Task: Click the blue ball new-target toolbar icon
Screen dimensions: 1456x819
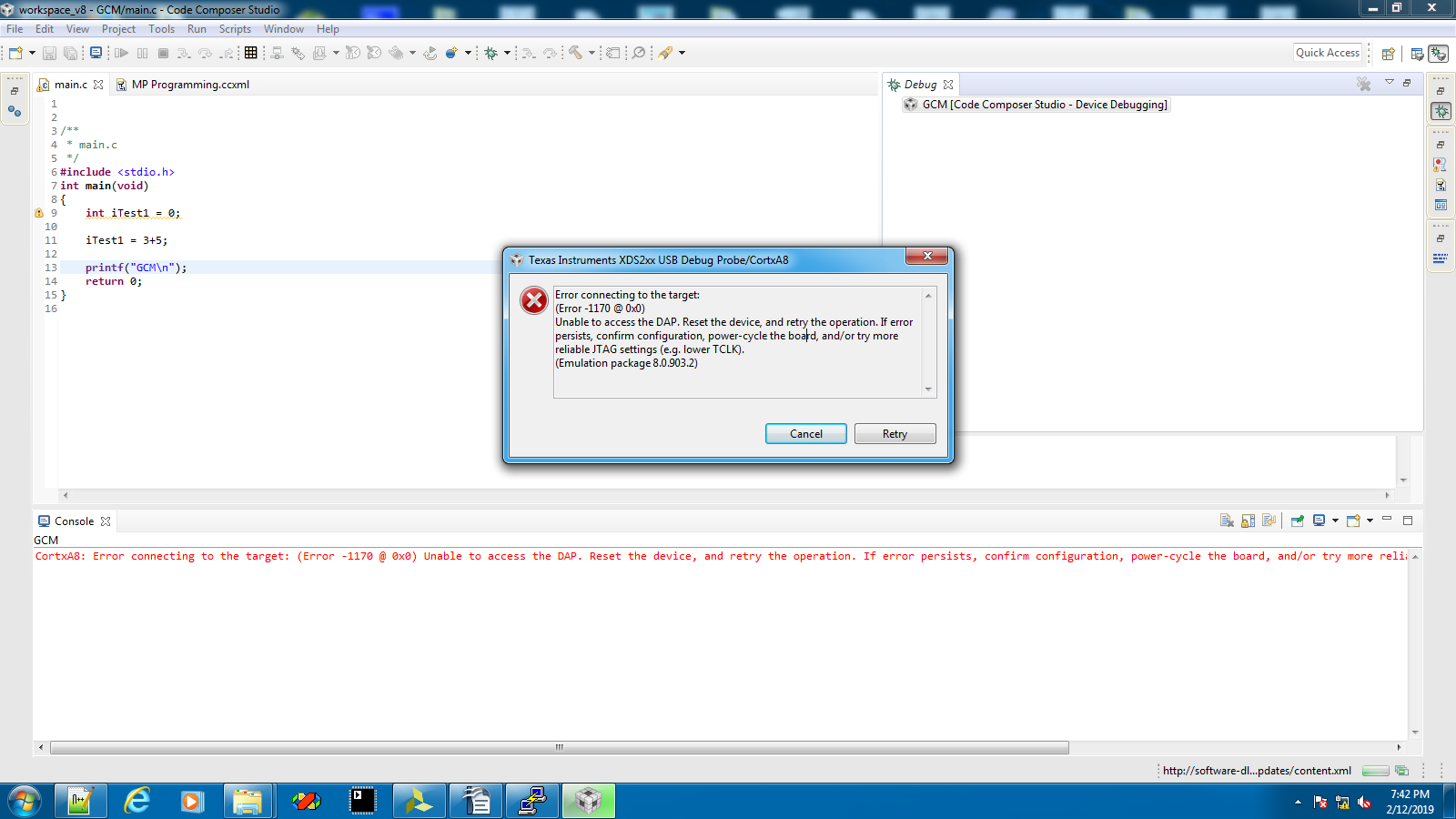Action: point(450,53)
